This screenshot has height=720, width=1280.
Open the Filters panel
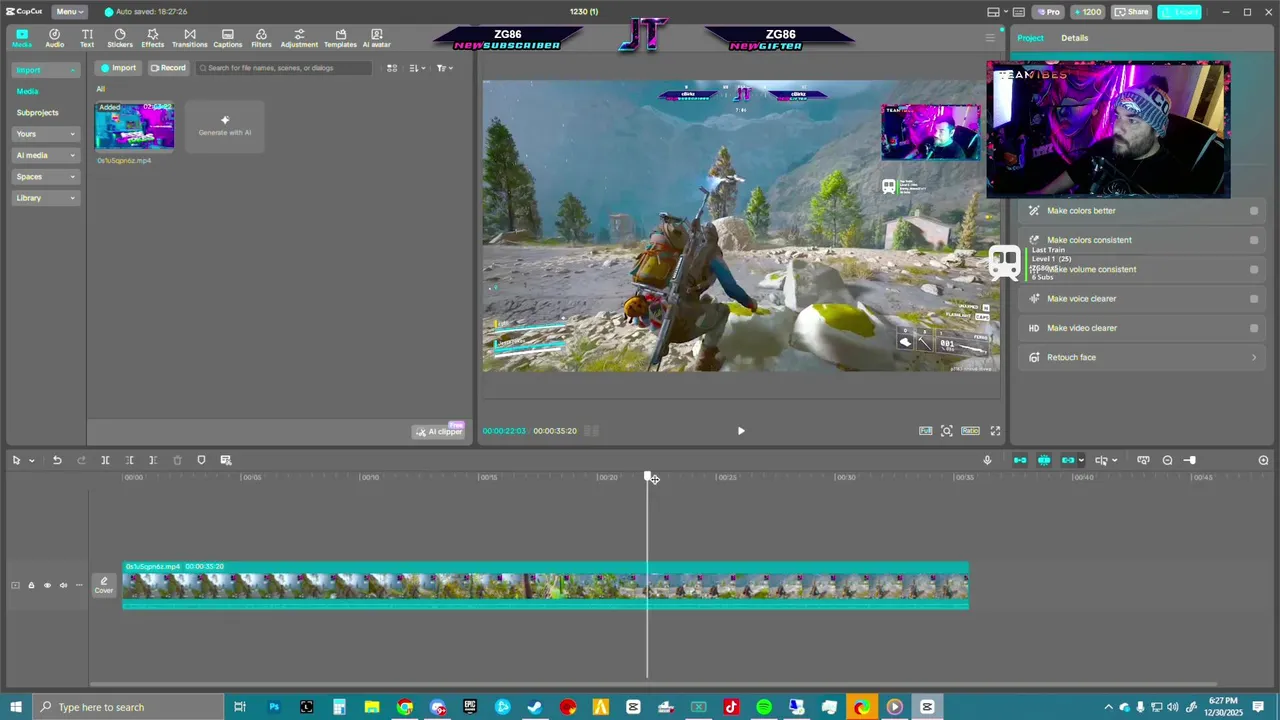click(261, 38)
